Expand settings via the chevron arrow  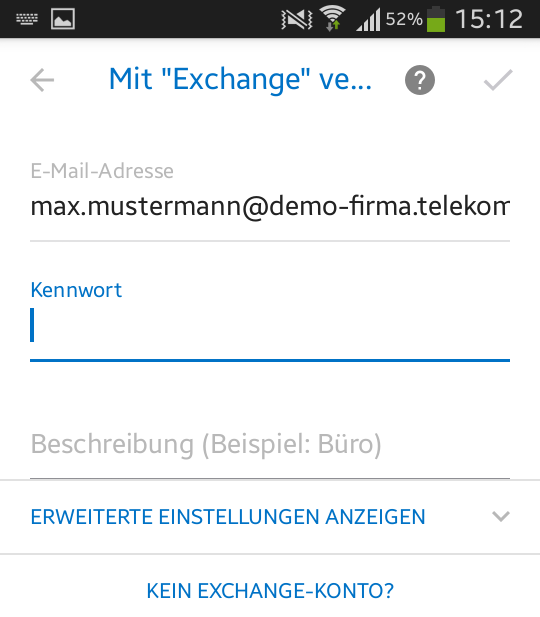tap(501, 516)
